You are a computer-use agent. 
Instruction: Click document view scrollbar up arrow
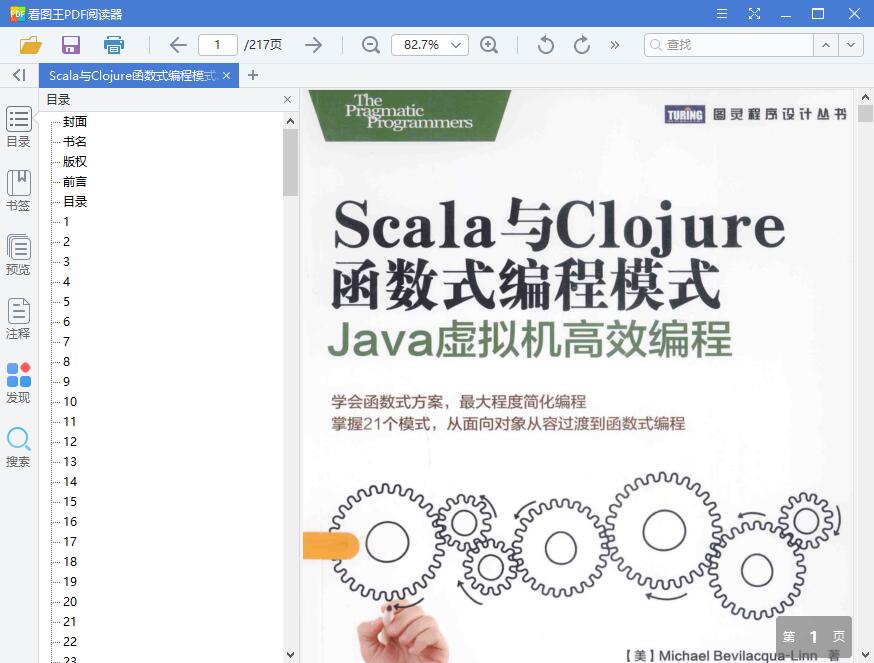tap(865, 97)
